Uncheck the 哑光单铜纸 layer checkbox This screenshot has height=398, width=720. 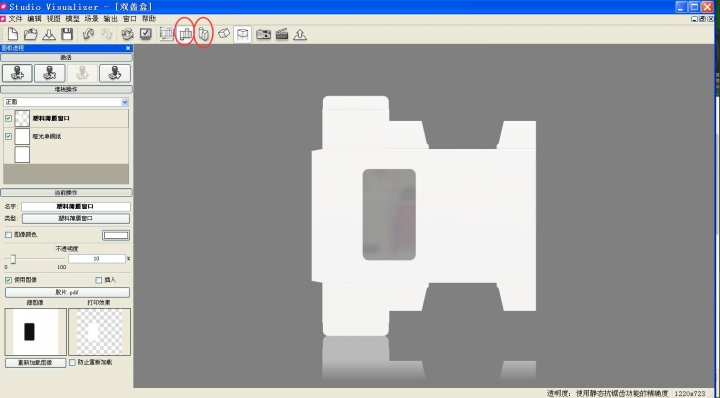click(8, 136)
